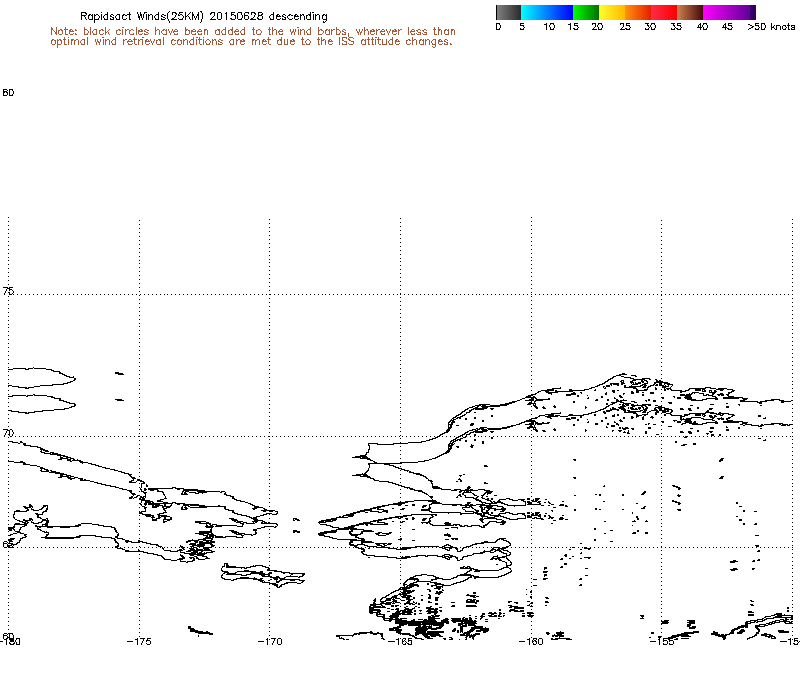Click the 'Rapidsact Winds(25KM) 20150628 descending' title
800x700 pixels.
[x=204, y=17]
